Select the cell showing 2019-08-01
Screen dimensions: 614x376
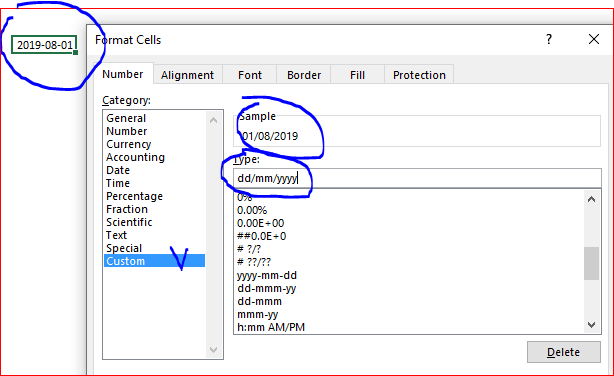(44, 45)
